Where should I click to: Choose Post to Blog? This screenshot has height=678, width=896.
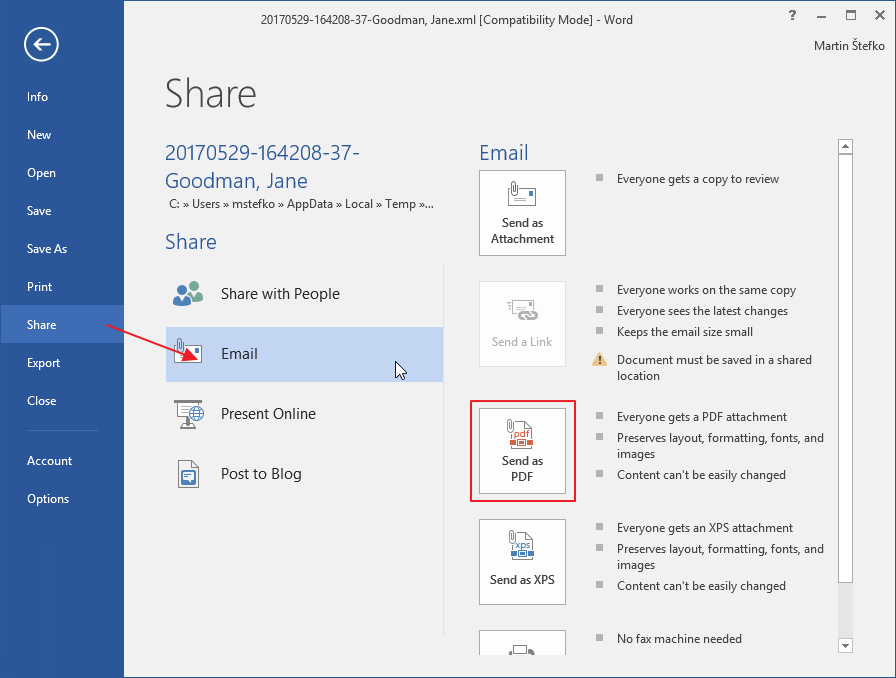point(304,474)
